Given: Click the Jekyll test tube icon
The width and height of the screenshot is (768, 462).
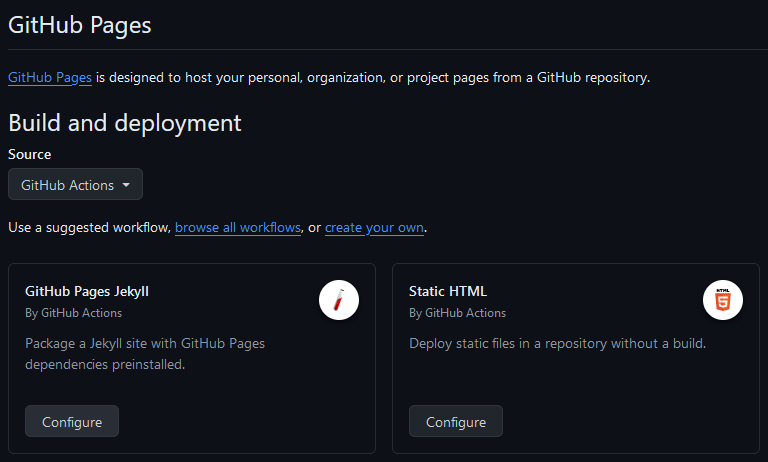Looking at the screenshot, I should click(339, 300).
